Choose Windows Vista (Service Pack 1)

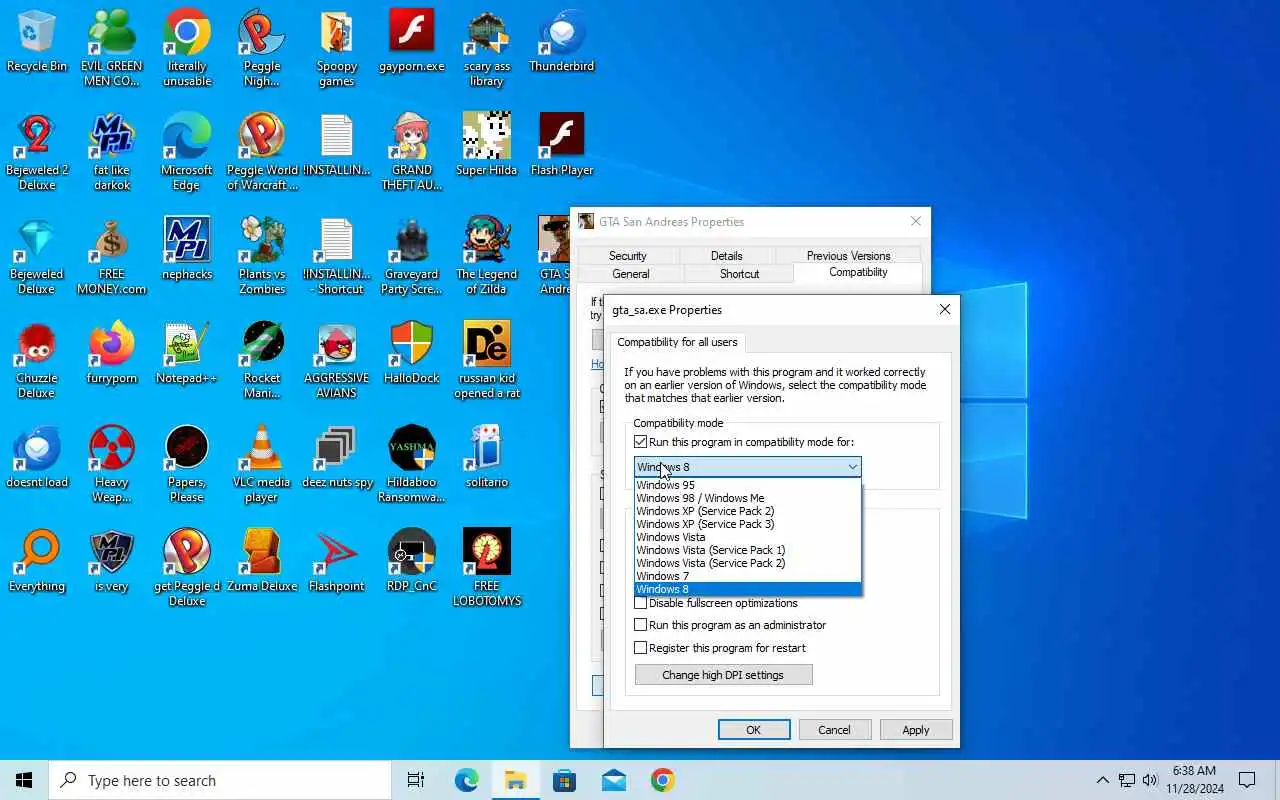click(x=747, y=550)
